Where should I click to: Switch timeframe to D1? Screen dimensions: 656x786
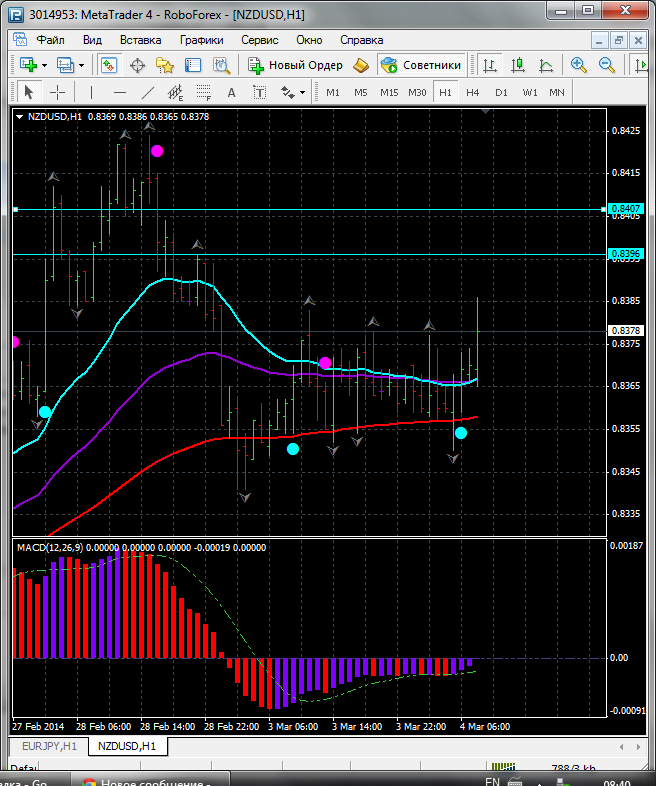tap(501, 92)
